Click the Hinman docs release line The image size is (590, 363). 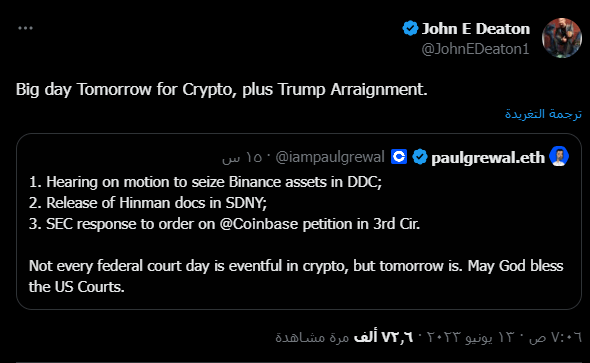point(148,203)
